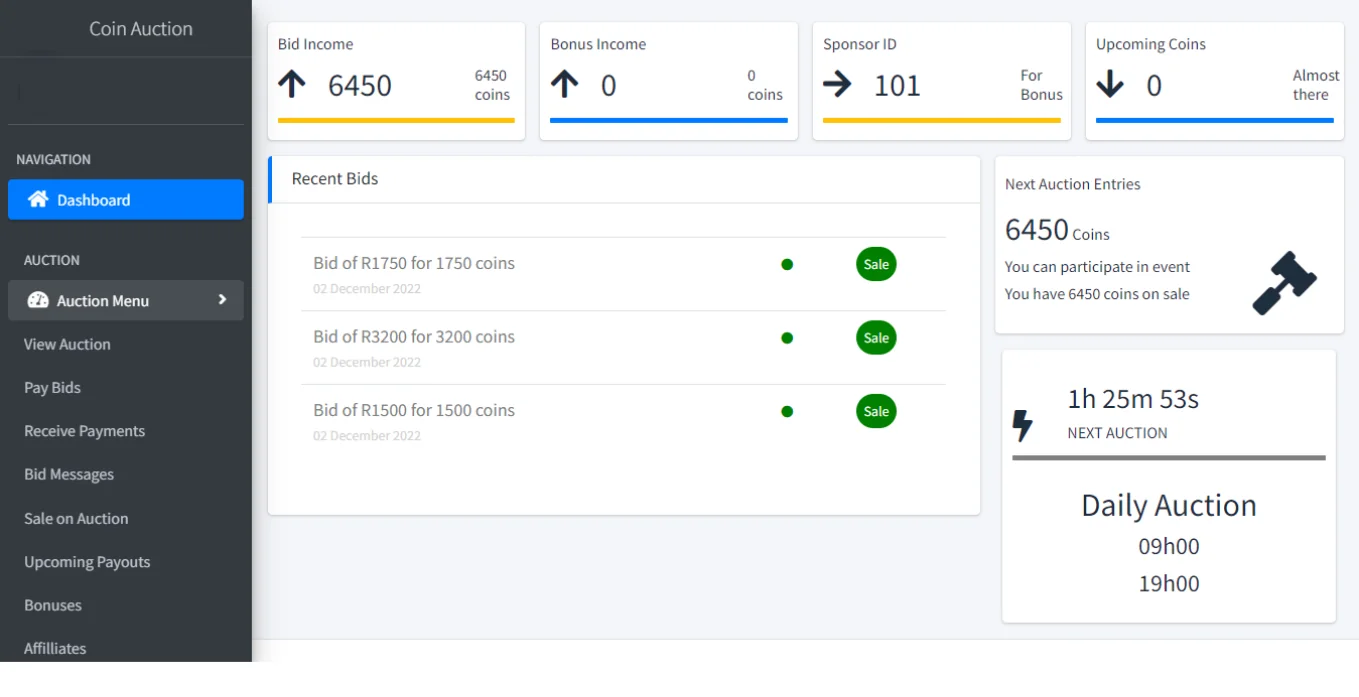Open the Dashboard navigation item
This screenshot has width=1359, height=697.
pos(126,199)
